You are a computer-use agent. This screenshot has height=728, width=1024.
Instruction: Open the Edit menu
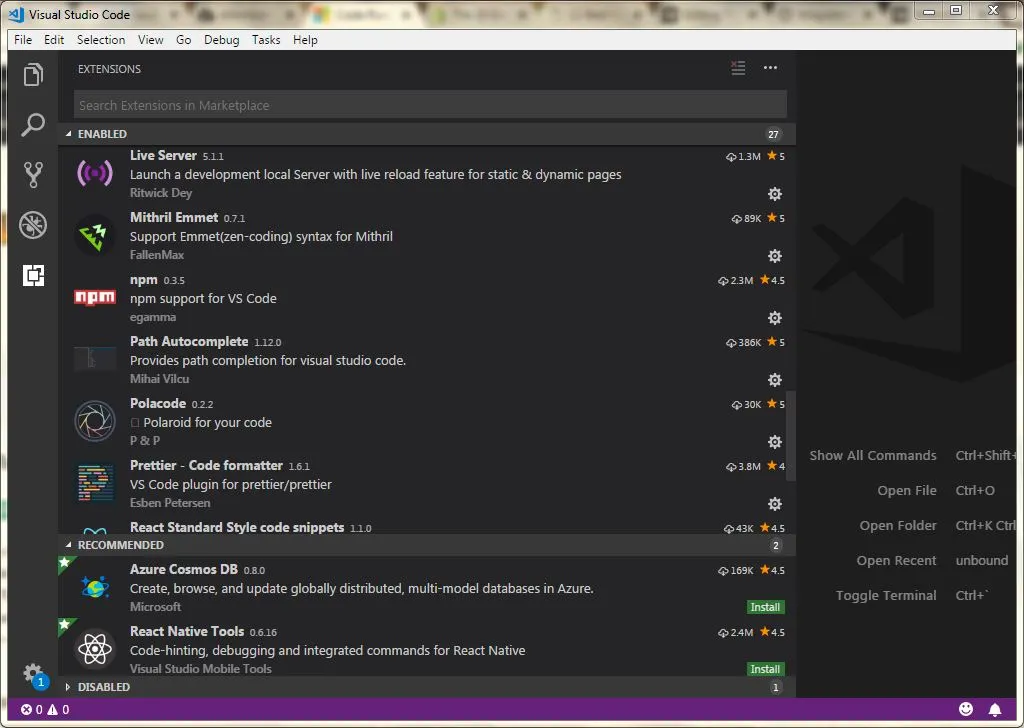54,40
